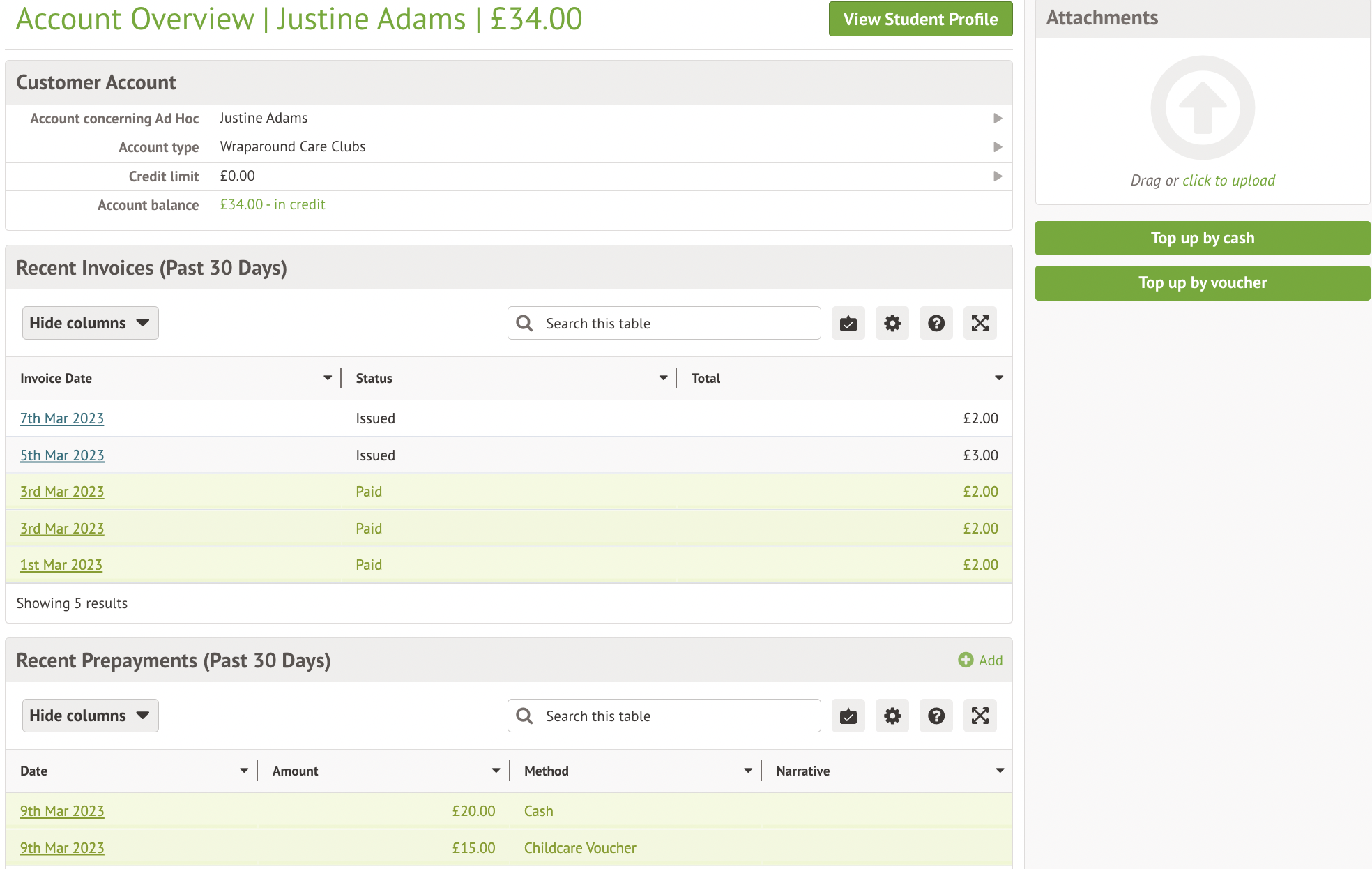Click the prepayments table help question icon
Screen dimensions: 1372x869
(936, 716)
